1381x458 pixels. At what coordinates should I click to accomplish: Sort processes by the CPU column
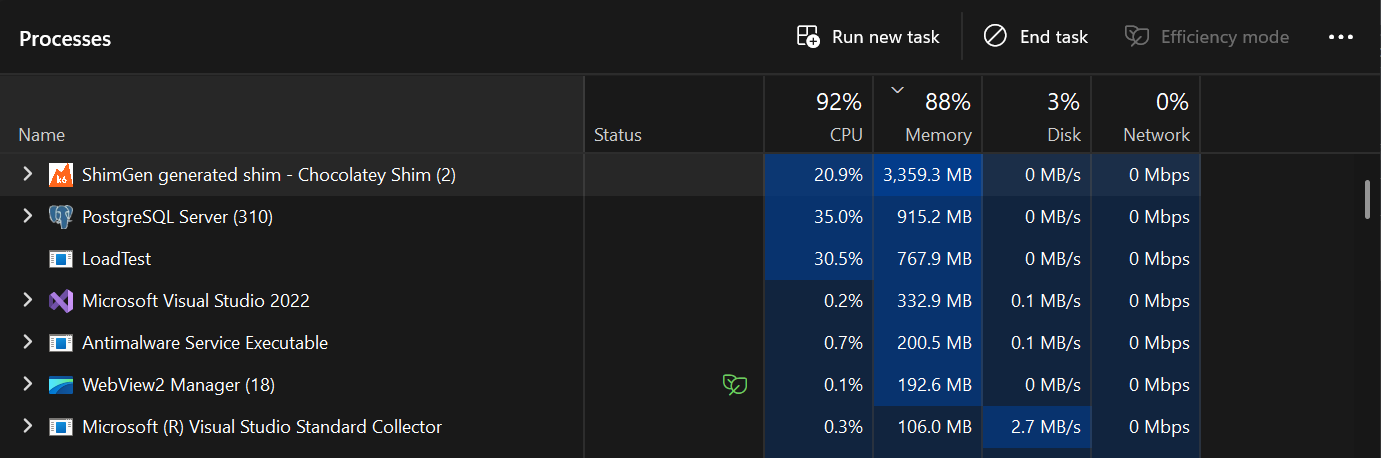click(x=818, y=114)
